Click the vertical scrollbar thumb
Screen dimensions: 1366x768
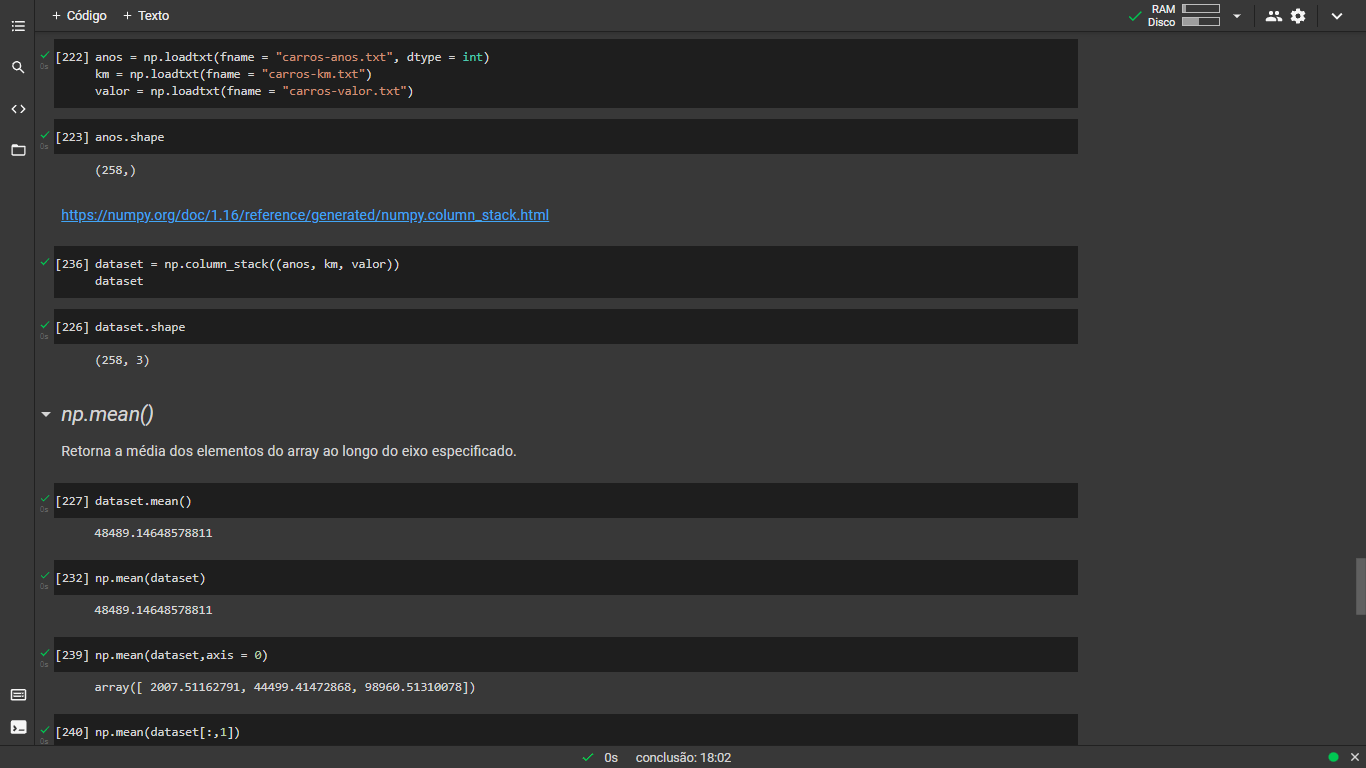(1360, 586)
